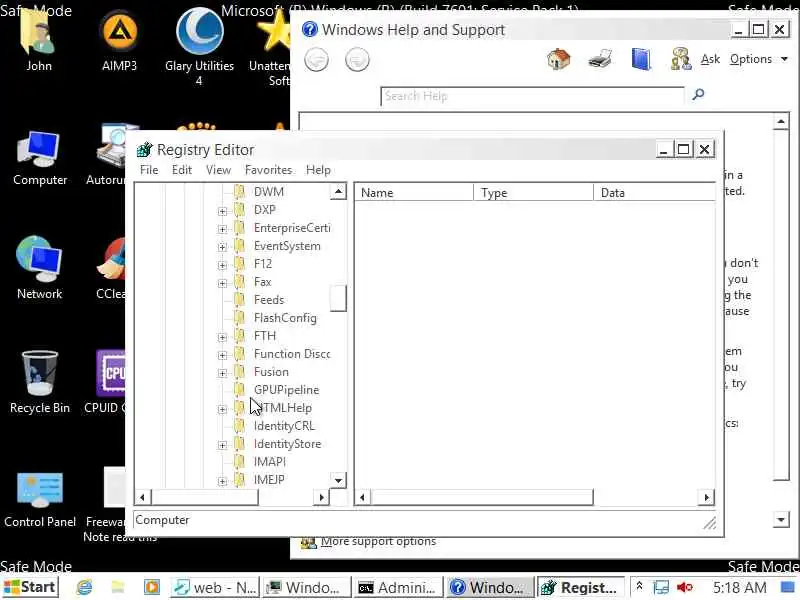Open the File menu in Registry Editor

(x=149, y=170)
